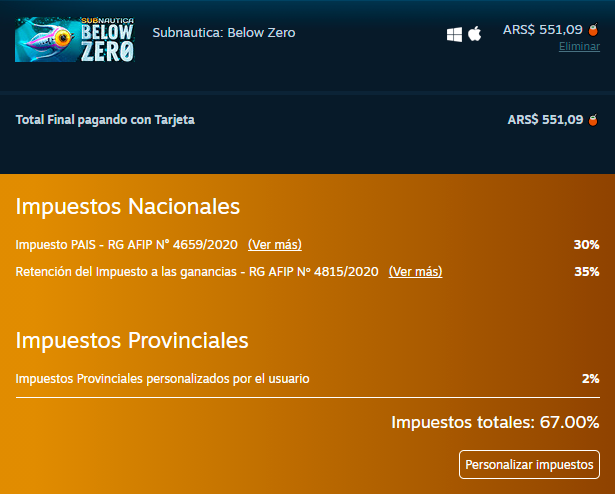This screenshot has width=615, height=494.
Task: Click the Windows platform icon
Action: coord(454,34)
